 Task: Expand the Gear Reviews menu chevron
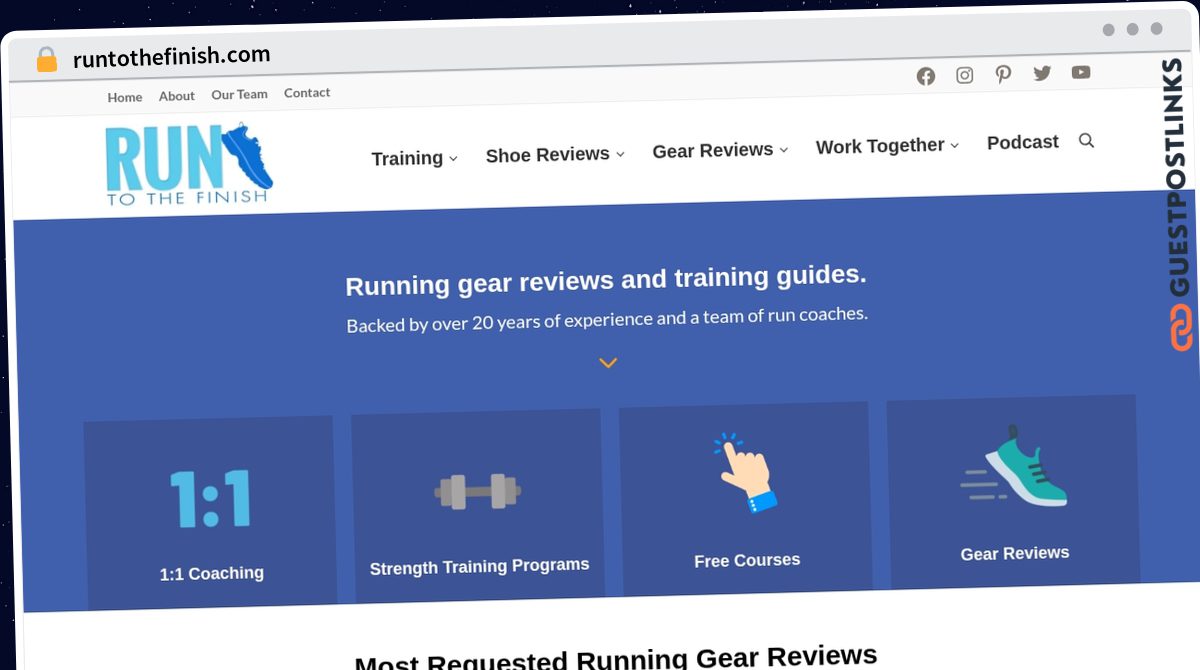click(784, 150)
